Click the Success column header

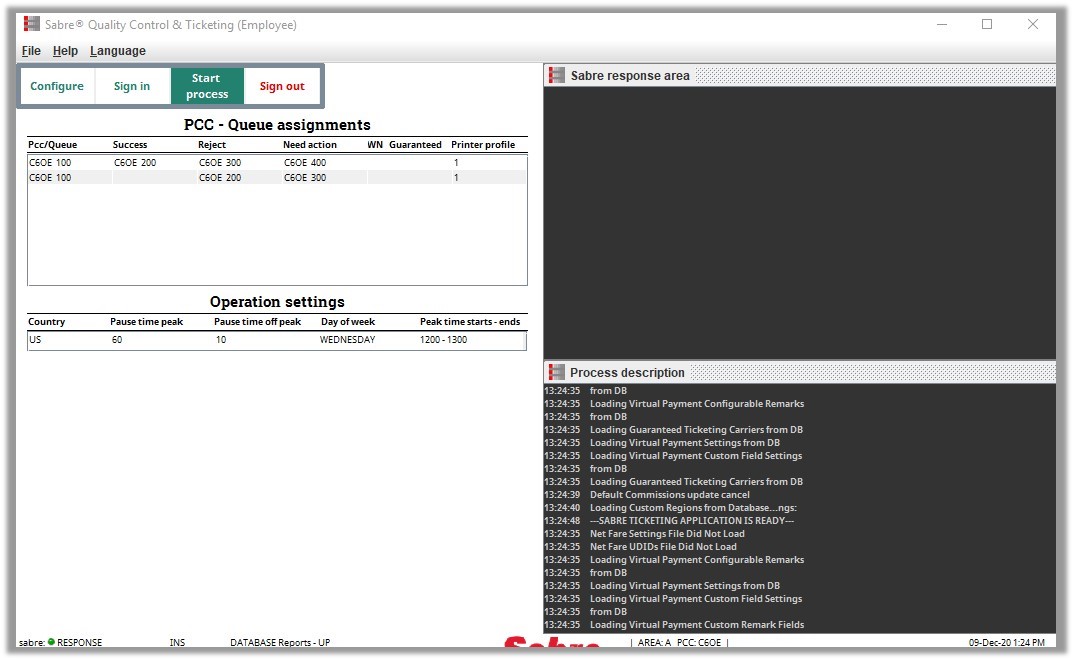coord(130,144)
